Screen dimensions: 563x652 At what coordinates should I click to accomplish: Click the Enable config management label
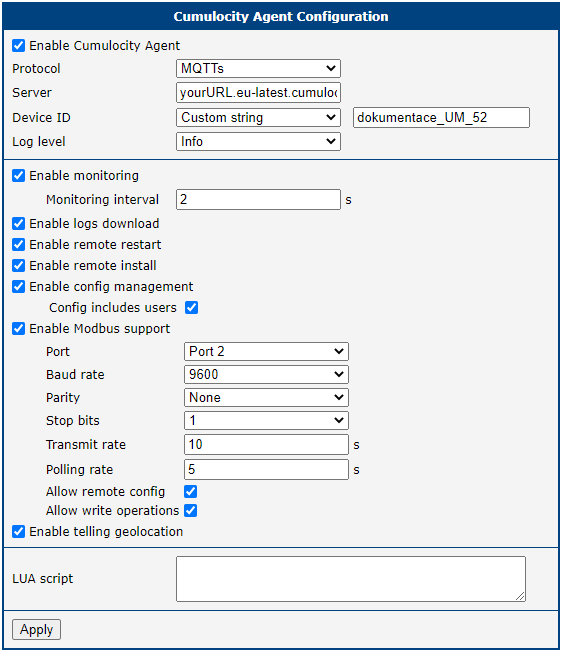111,286
